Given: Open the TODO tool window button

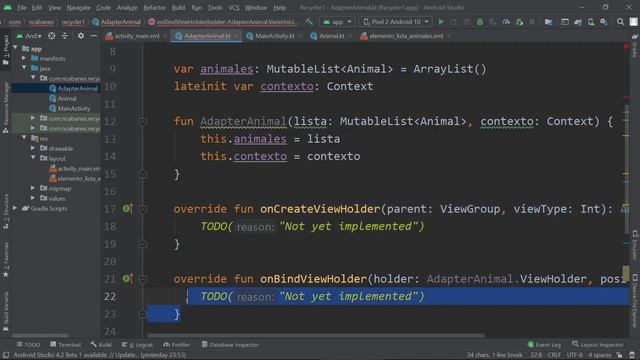Looking at the screenshot, I should pos(28,345).
